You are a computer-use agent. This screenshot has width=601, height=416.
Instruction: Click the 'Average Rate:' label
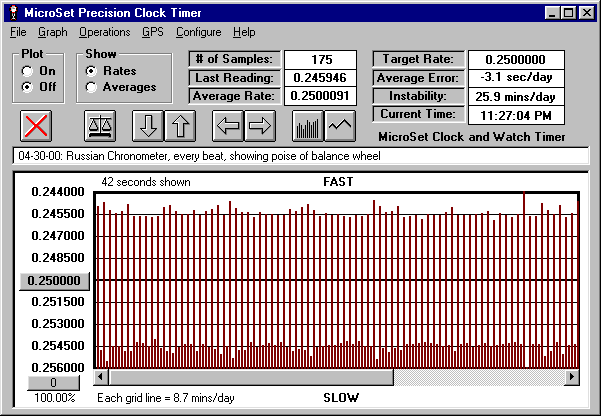(235, 96)
